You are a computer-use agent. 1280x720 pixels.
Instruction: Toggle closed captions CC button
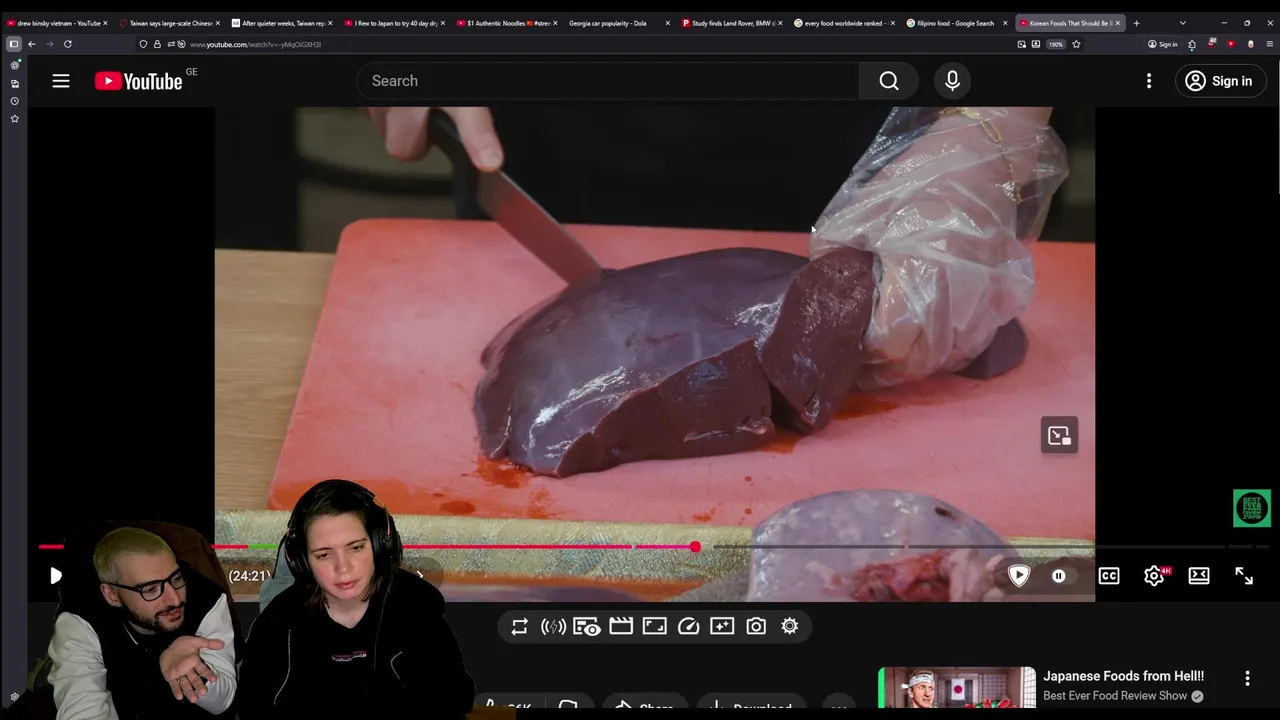pos(1109,576)
